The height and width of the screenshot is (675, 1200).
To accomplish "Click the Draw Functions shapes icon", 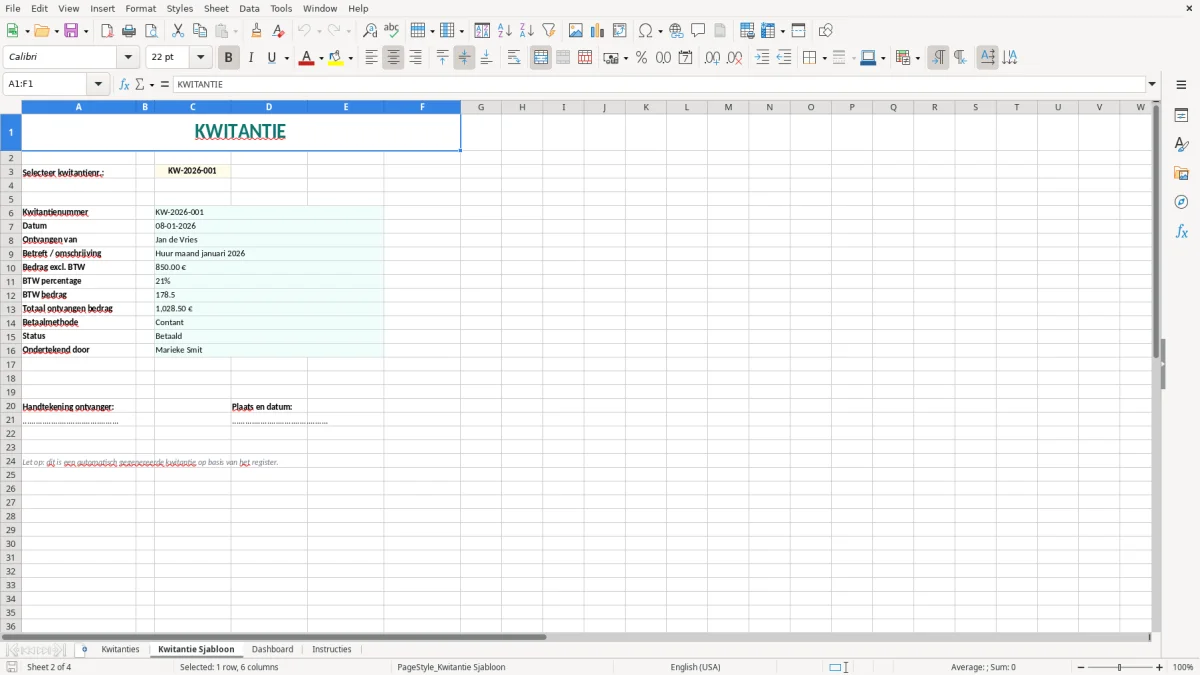I will [x=825, y=31].
